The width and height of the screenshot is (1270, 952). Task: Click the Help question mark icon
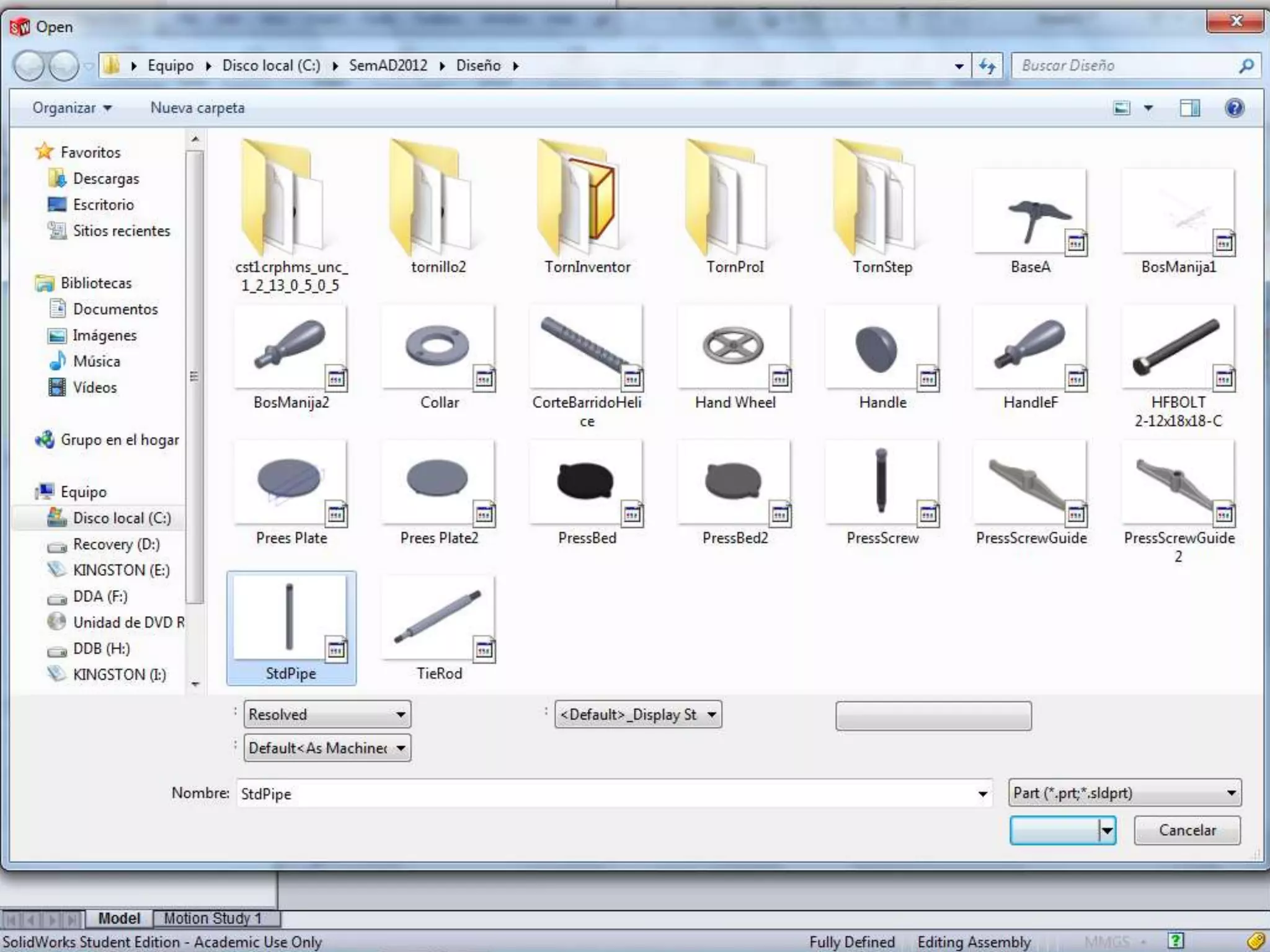coord(1234,108)
